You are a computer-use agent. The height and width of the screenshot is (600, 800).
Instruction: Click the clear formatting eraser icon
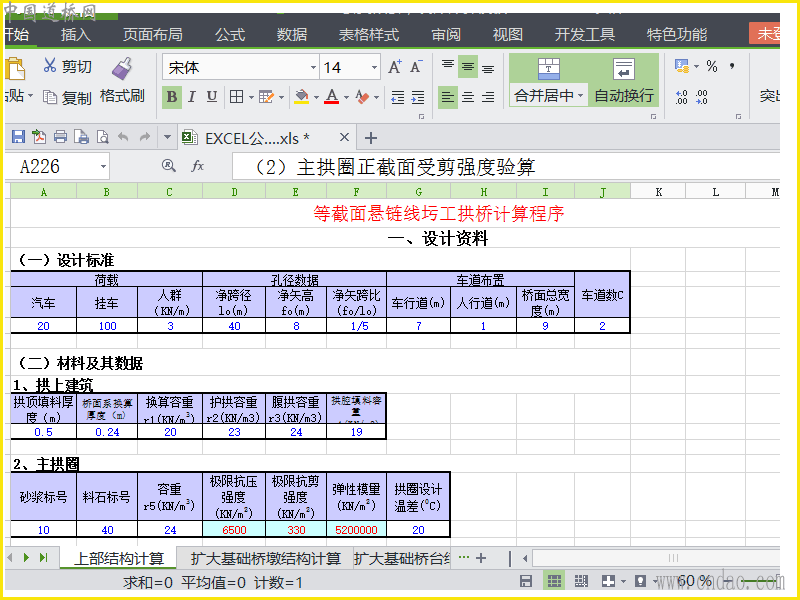tap(362, 96)
